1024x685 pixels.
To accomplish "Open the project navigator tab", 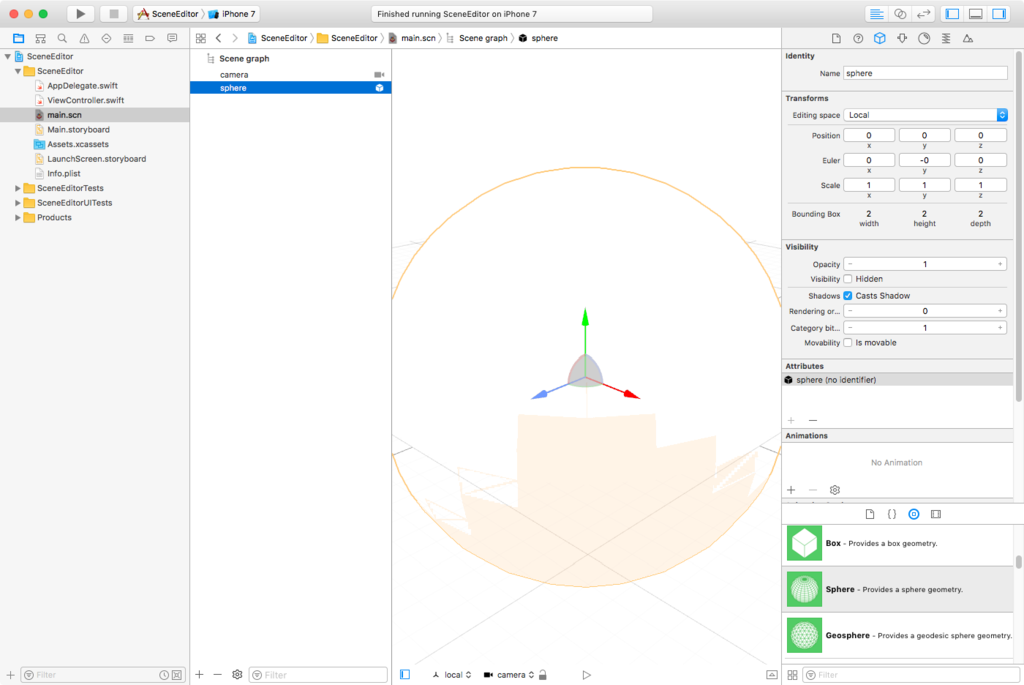I will [18, 39].
